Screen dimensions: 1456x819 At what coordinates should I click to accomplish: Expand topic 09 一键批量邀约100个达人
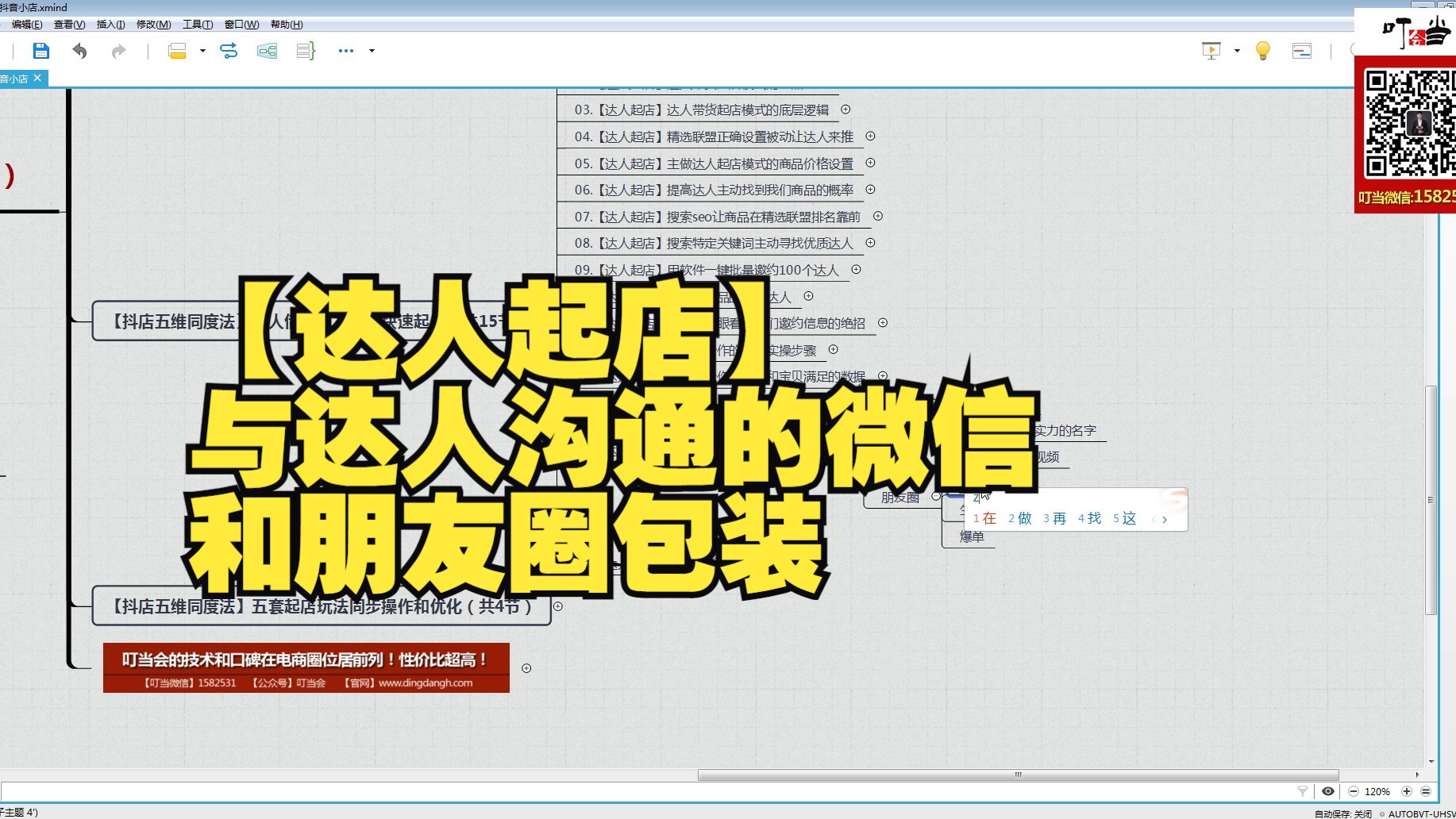pos(856,270)
